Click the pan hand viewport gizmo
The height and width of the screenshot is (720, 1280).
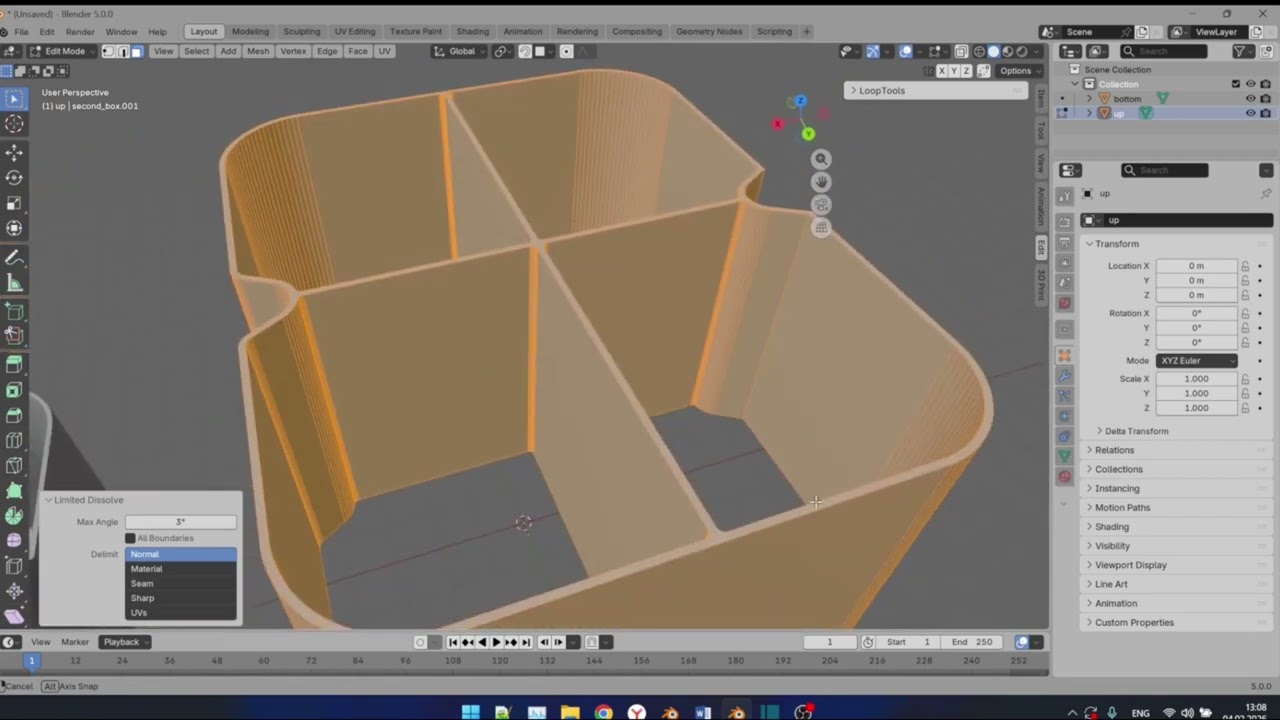[821, 182]
